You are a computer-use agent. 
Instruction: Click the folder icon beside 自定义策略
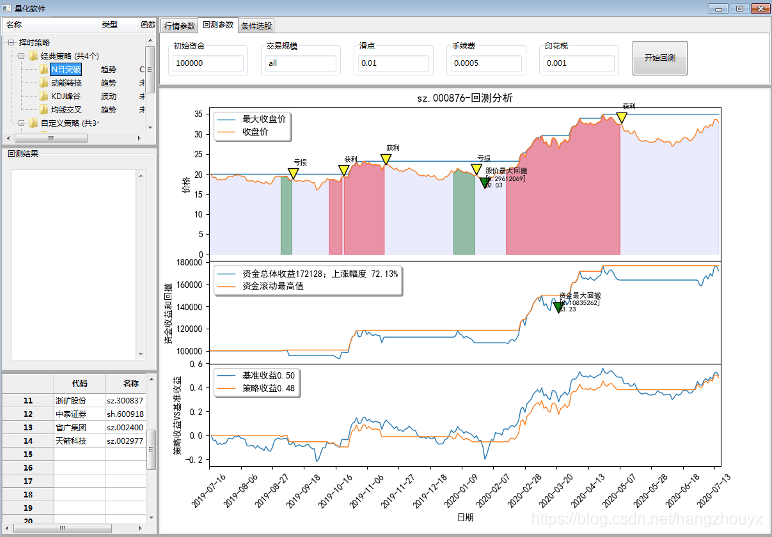pos(33,123)
